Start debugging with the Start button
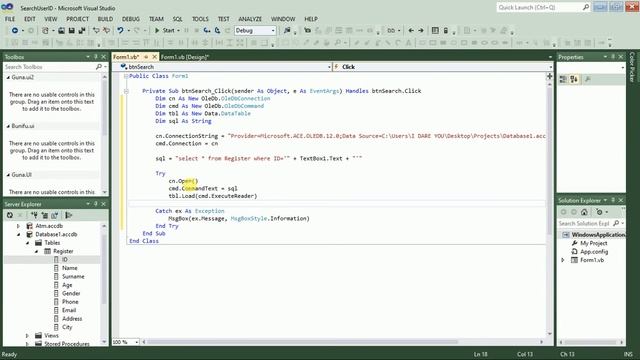 (x=165, y=31)
